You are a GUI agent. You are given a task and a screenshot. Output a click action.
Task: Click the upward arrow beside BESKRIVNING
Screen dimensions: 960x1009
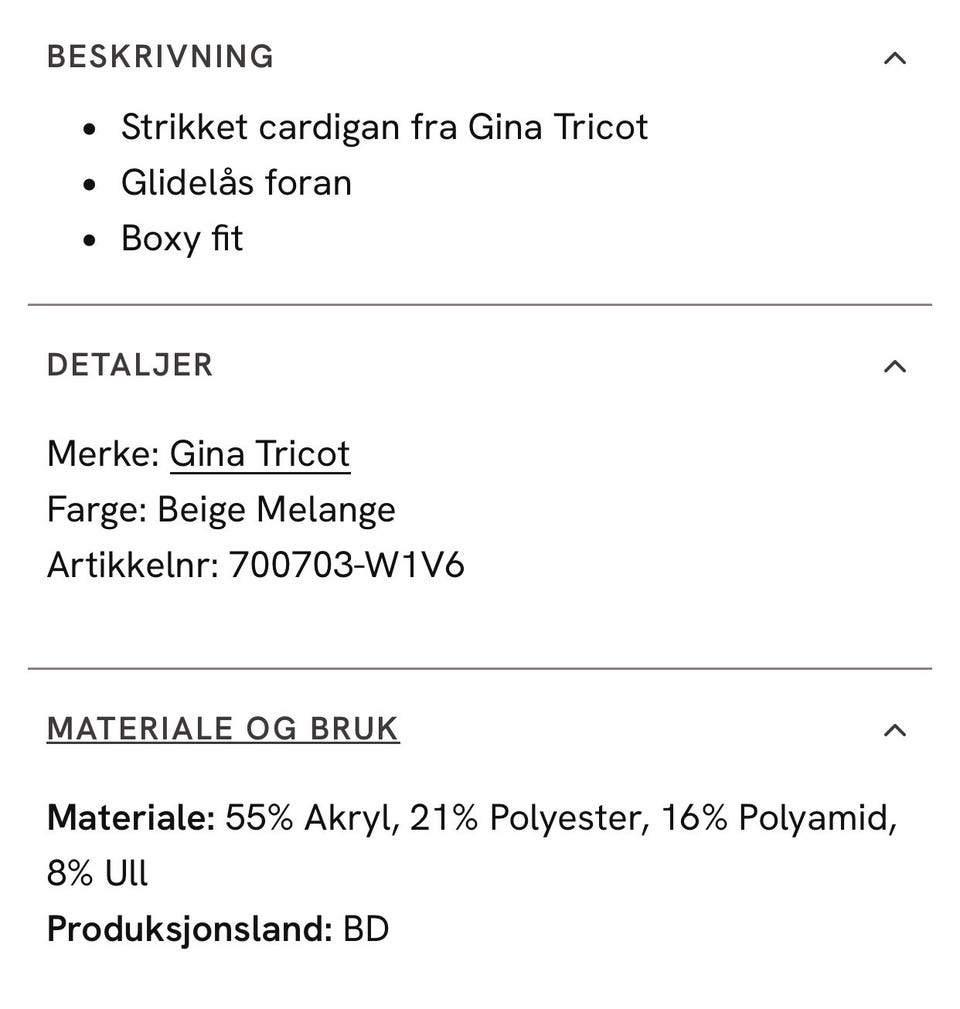coord(893,58)
